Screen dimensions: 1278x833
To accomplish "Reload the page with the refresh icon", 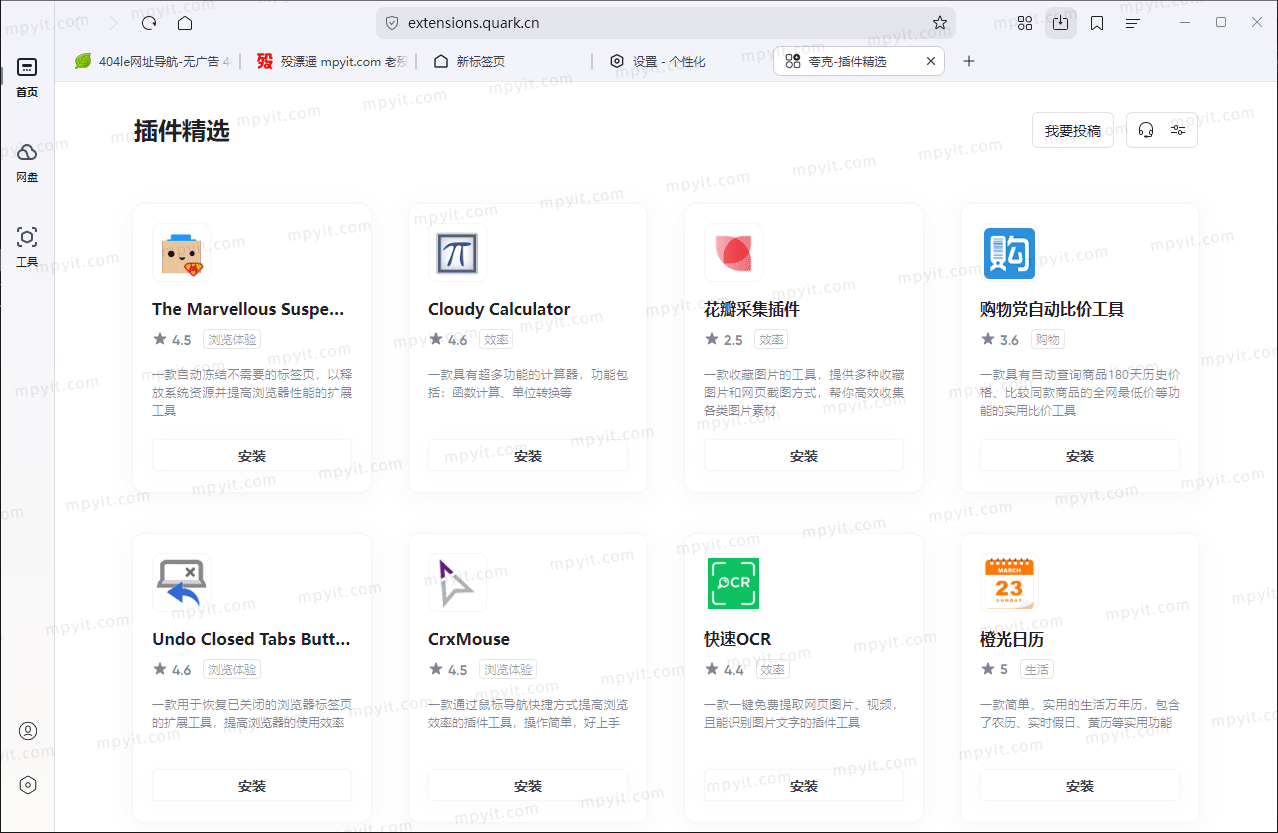I will point(148,21).
